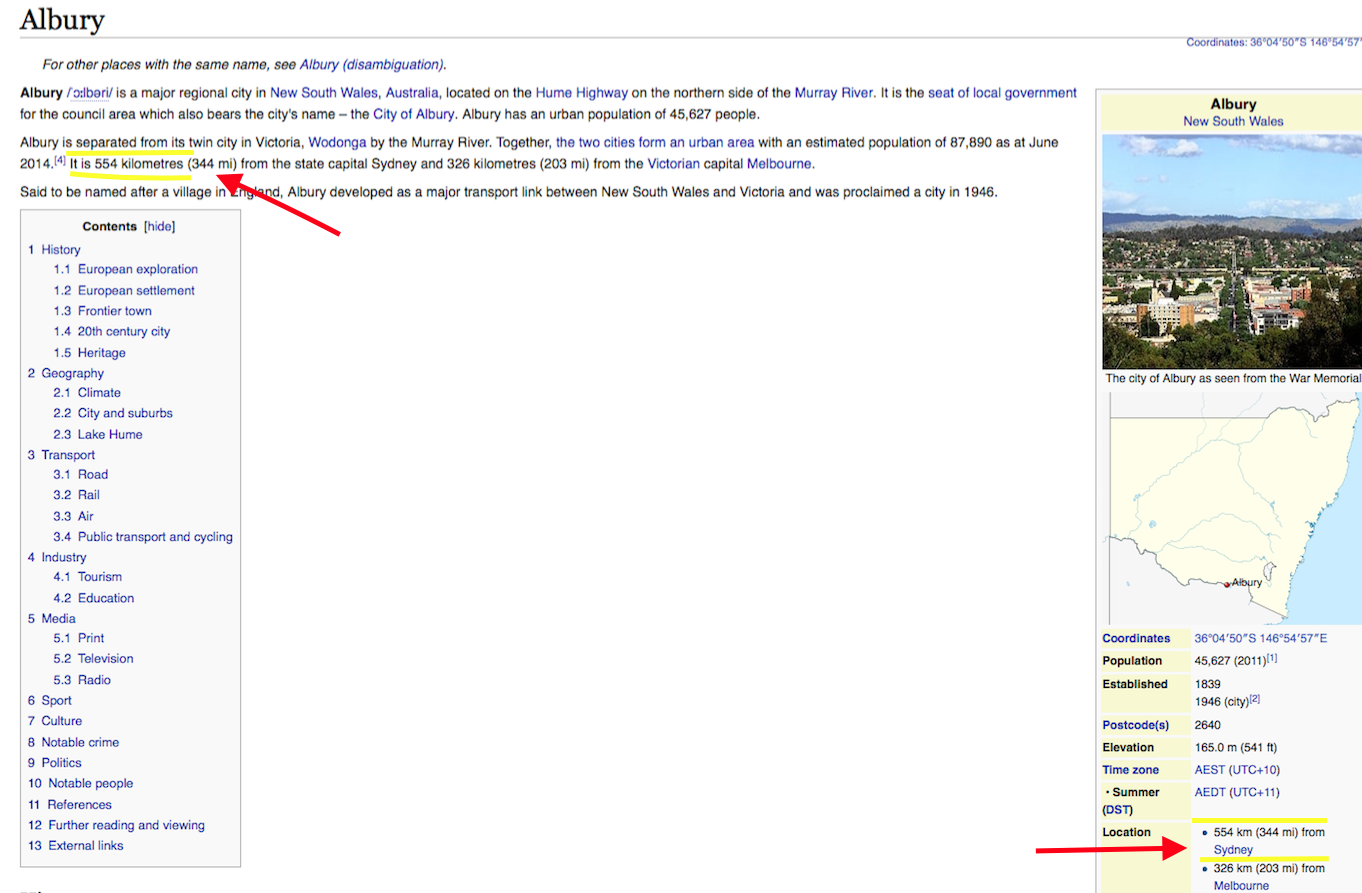Click citation footnote 4 after June 2014
Image resolution: width=1362 pixels, height=893 pixels.
coord(60,161)
